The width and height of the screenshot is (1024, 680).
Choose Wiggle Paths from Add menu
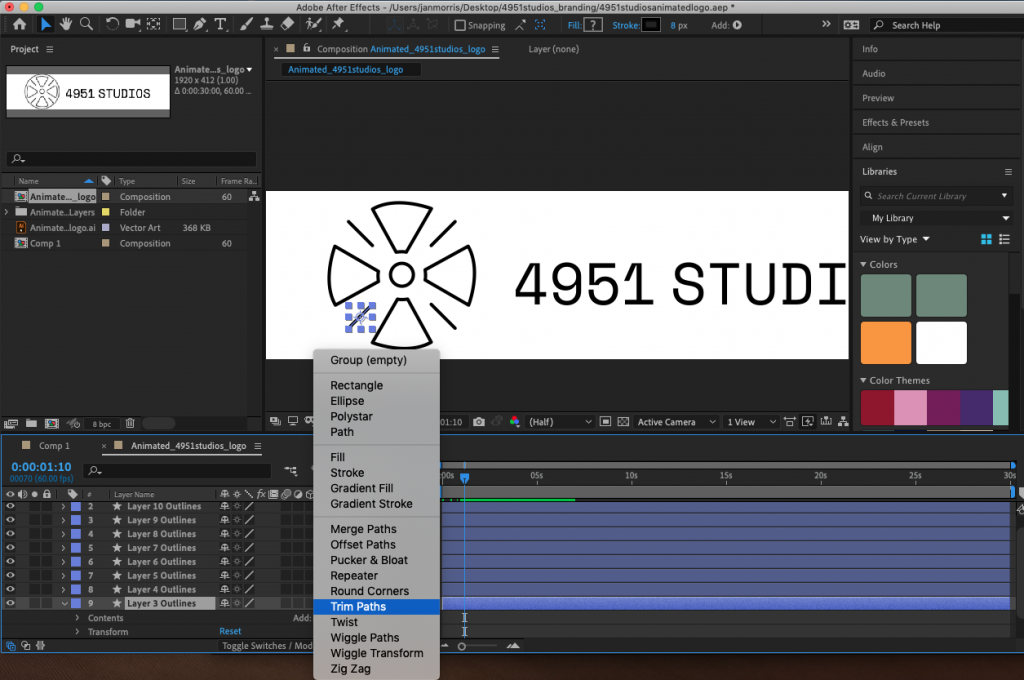pos(376,638)
